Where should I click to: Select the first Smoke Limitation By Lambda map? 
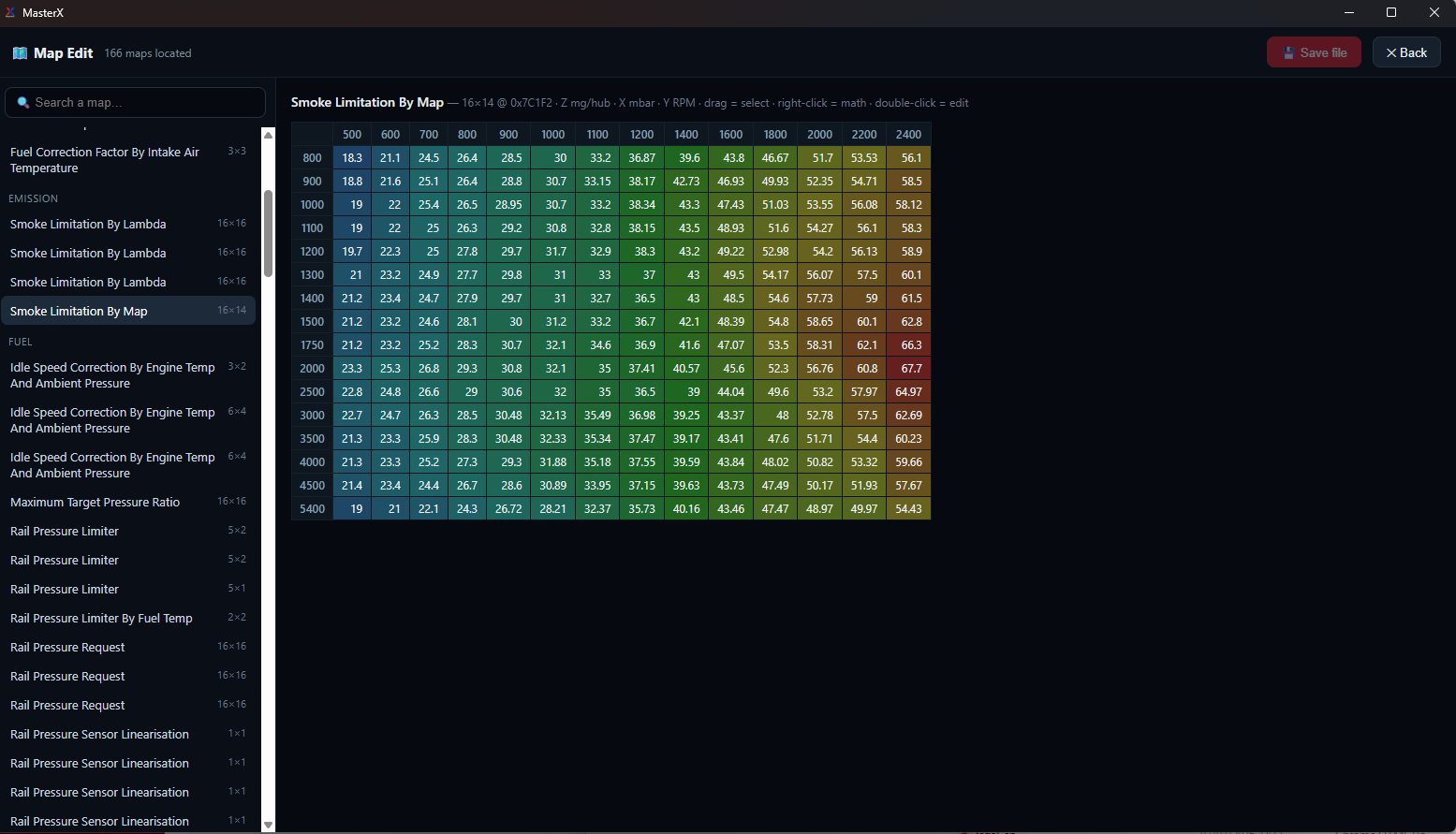(x=128, y=225)
